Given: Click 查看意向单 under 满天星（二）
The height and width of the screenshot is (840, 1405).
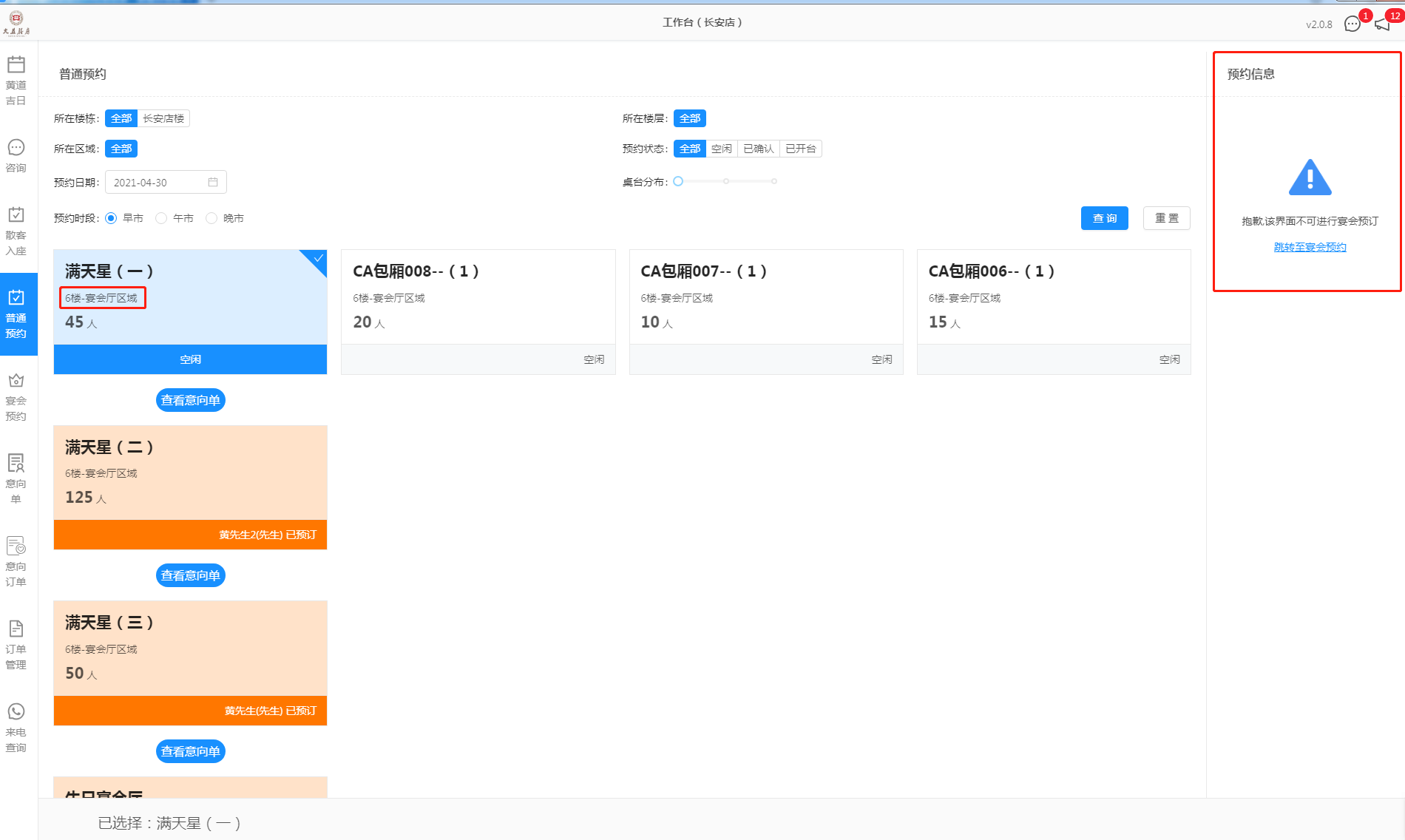Looking at the screenshot, I should (x=191, y=575).
